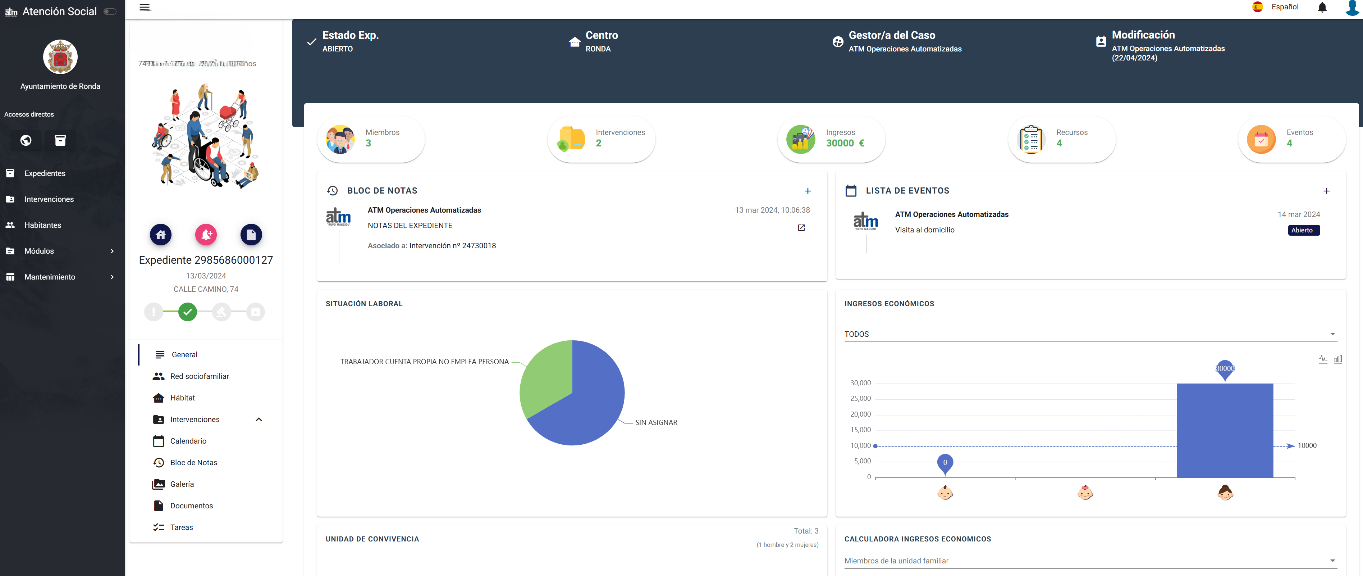Add a new note in Bloc de Notas
The image size is (1363, 576).
click(807, 191)
